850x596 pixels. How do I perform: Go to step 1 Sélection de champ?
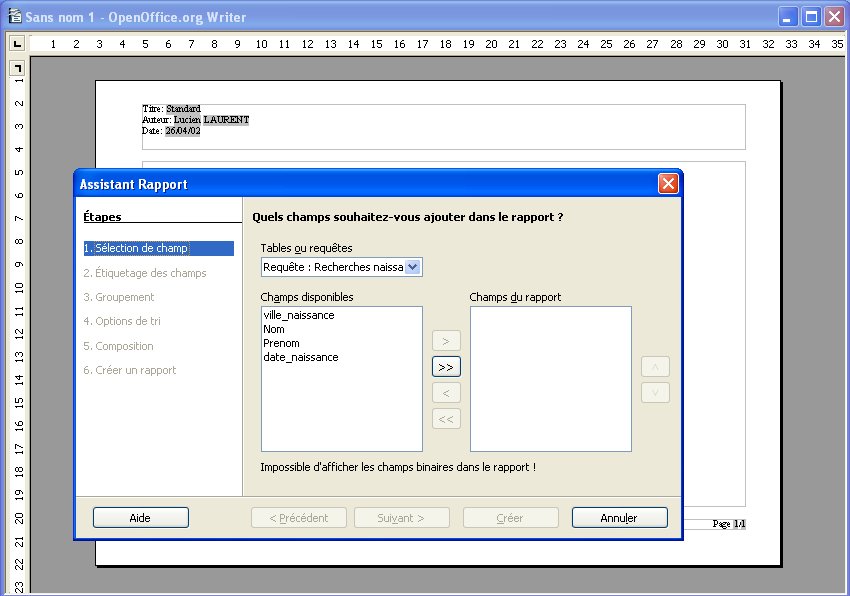click(x=159, y=248)
